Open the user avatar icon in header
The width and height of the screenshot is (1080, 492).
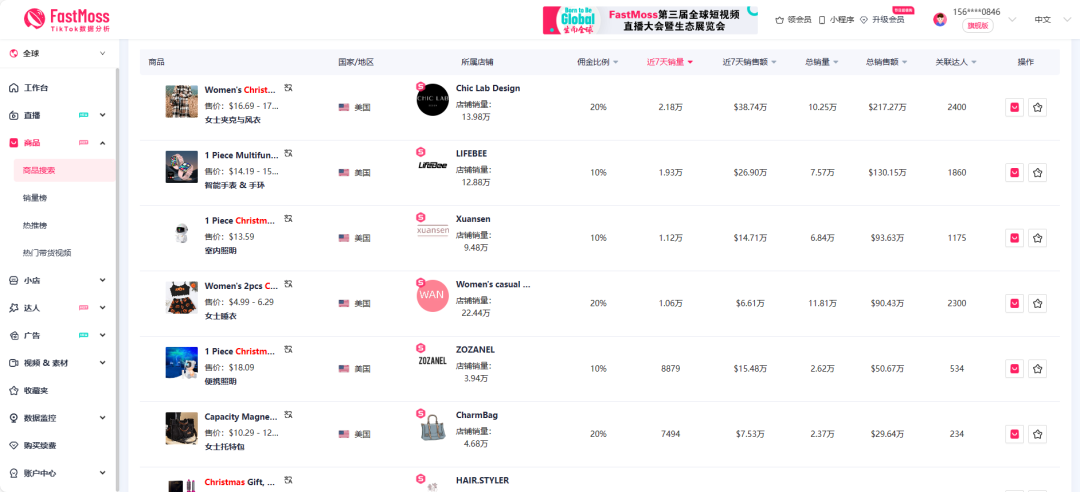[940, 19]
